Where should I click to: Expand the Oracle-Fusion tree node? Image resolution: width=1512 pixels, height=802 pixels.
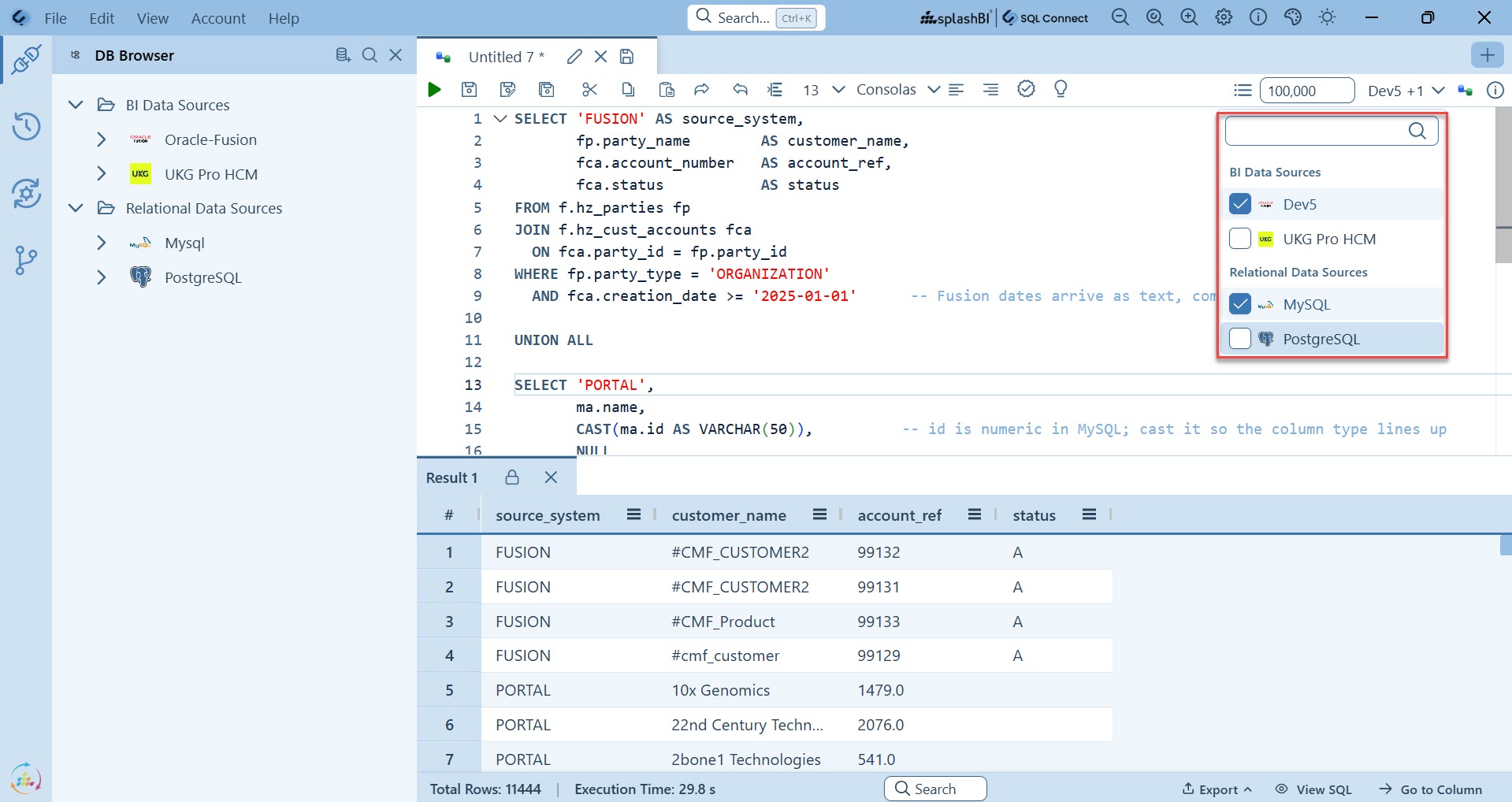point(101,139)
